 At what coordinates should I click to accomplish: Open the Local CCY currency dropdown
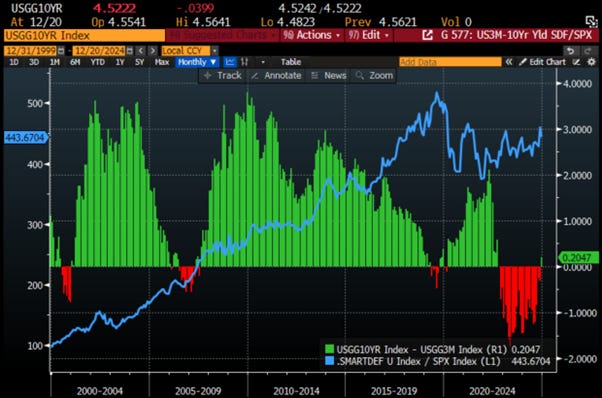coord(189,51)
